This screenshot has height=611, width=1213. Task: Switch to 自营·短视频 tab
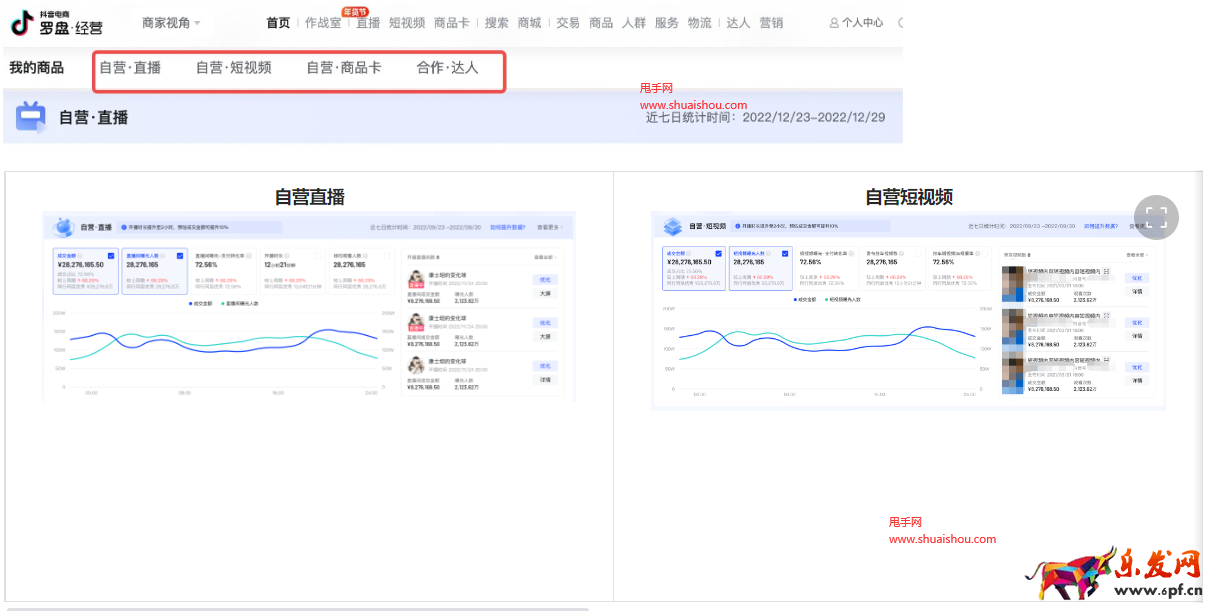234,68
